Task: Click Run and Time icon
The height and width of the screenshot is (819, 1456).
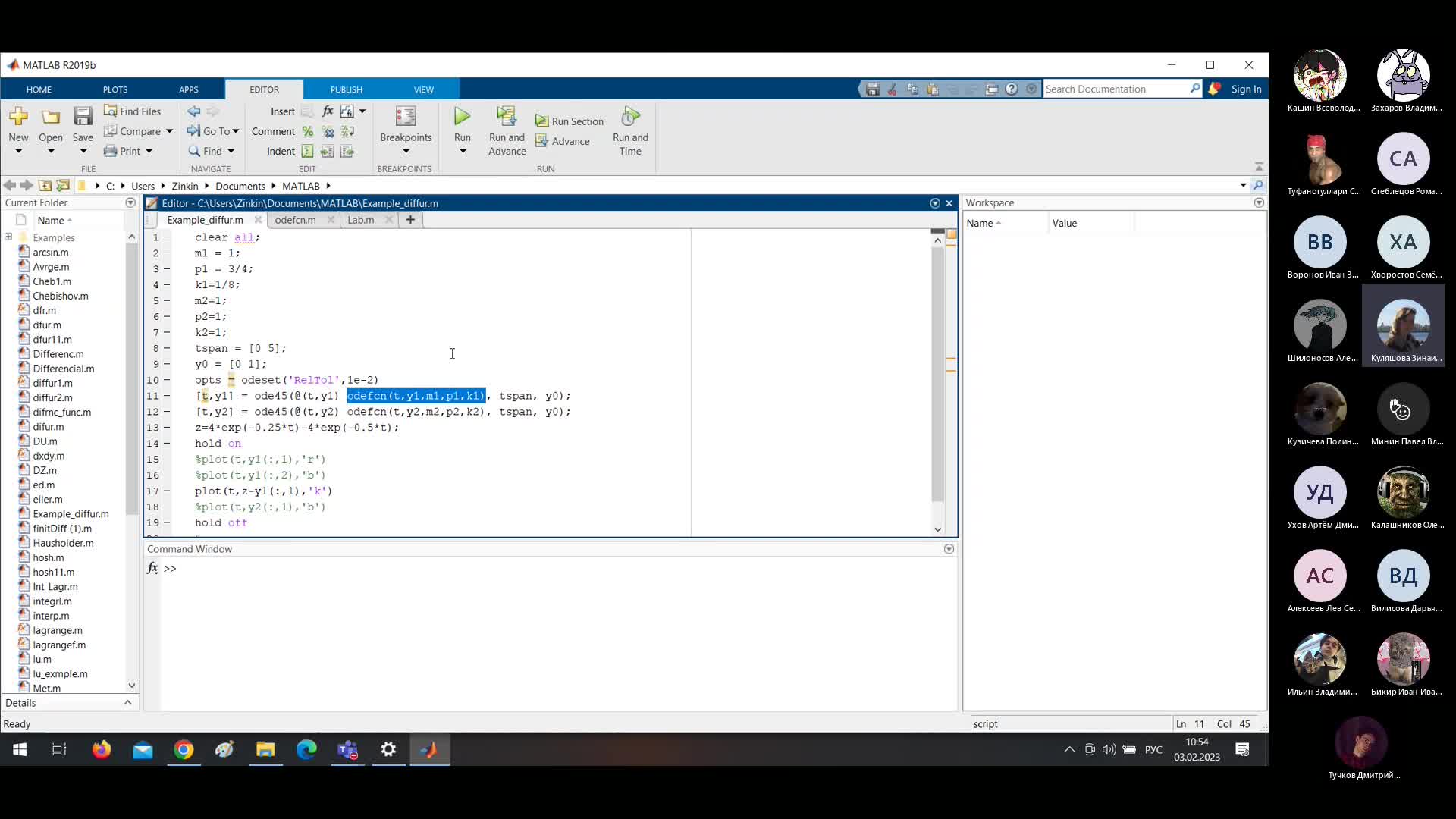Action: point(630,117)
